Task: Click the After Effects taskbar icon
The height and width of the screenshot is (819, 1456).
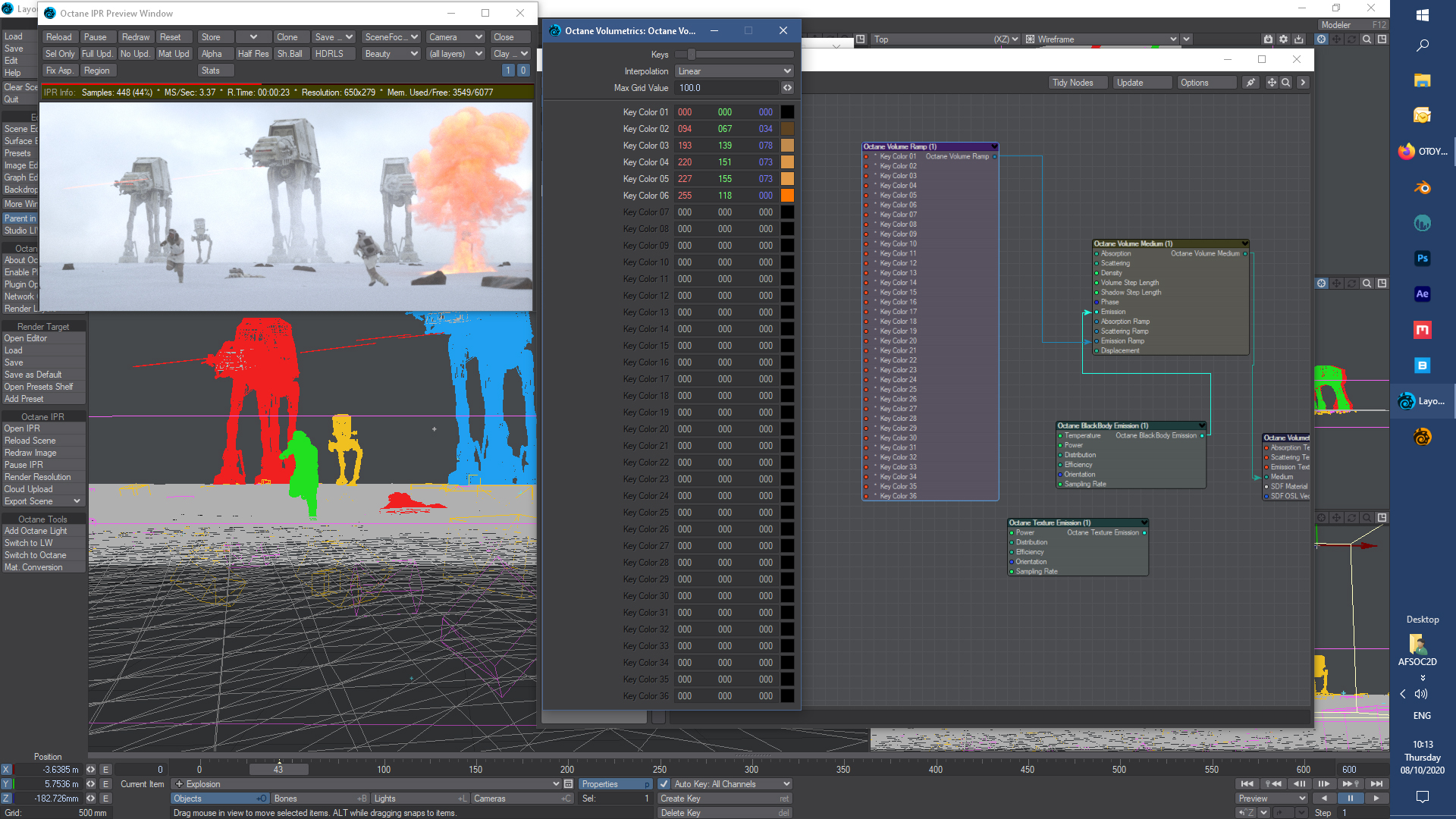Action: point(1422,294)
